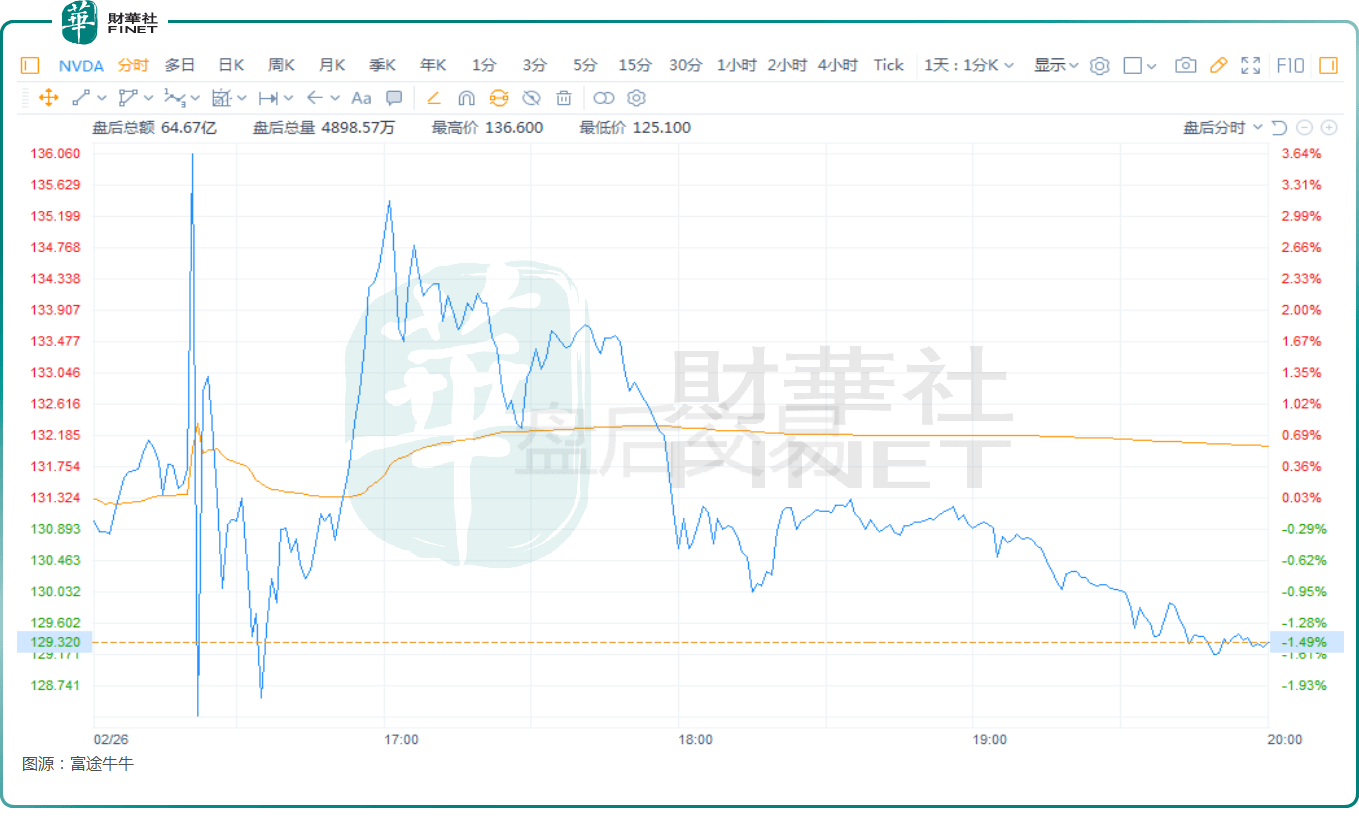Open the F10 company info
The width and height of the screenshot is (1359, 828).
pyautogui.click(x=1290, y=65)
